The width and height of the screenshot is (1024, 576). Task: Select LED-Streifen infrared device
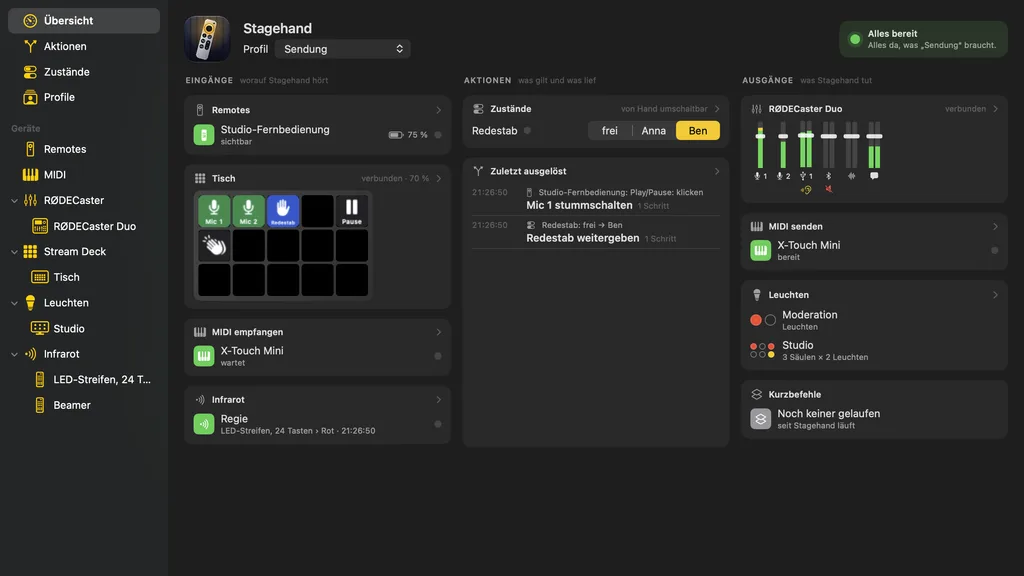coord(84,379)
